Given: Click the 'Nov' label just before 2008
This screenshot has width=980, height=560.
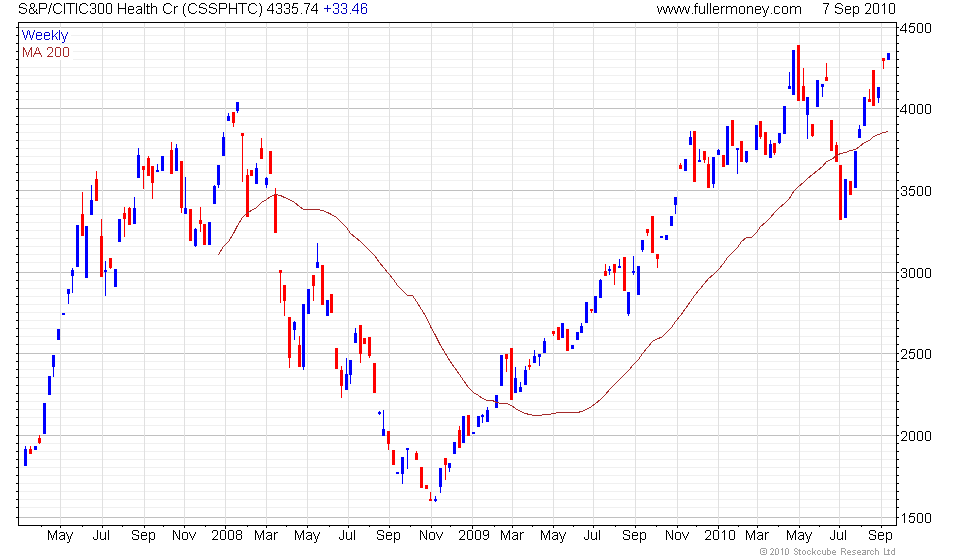Looking at the screenshot, I should click(x=184, y=536).
